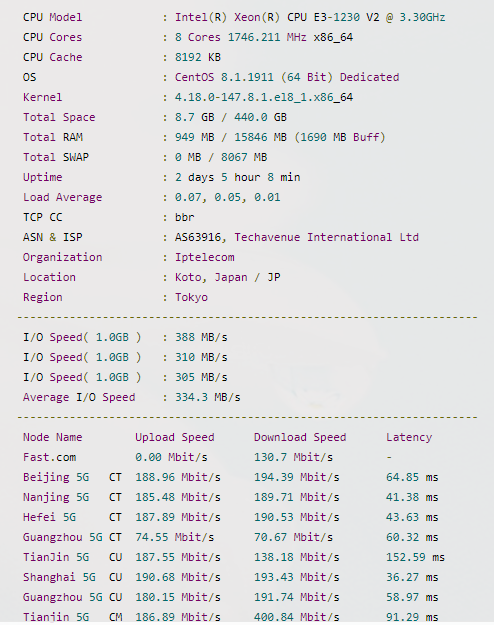Click the Uptime value
Image resolution: width=494 pixels, height=625 pixels.
point(237,177)
